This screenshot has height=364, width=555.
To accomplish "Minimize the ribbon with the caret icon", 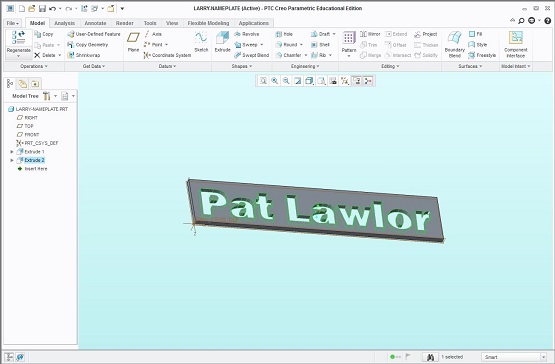I will pos(512,21).
